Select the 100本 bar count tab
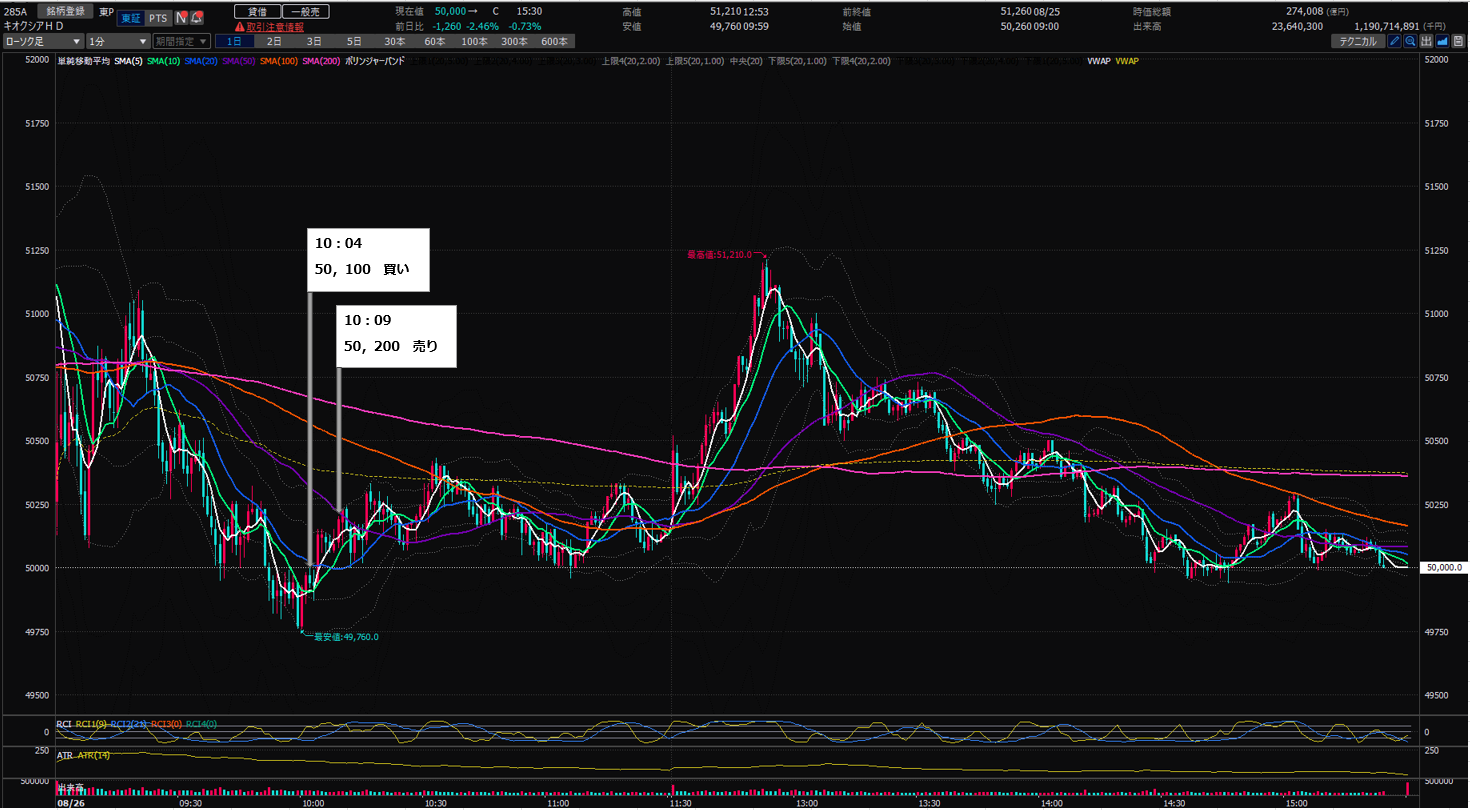This screenshot has height=810, width=1470. (474, 42)
